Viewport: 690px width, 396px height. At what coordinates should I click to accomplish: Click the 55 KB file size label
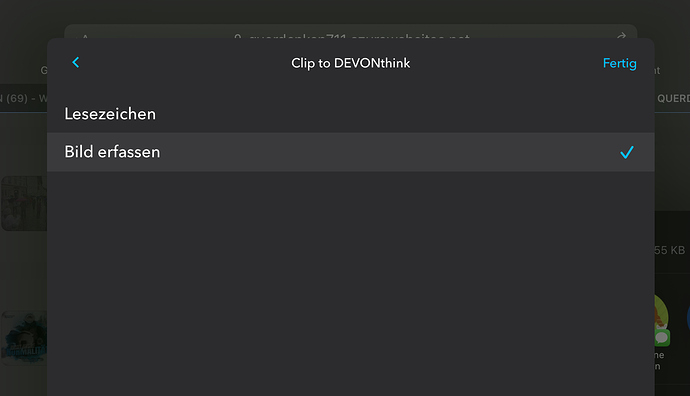point(670,250)
